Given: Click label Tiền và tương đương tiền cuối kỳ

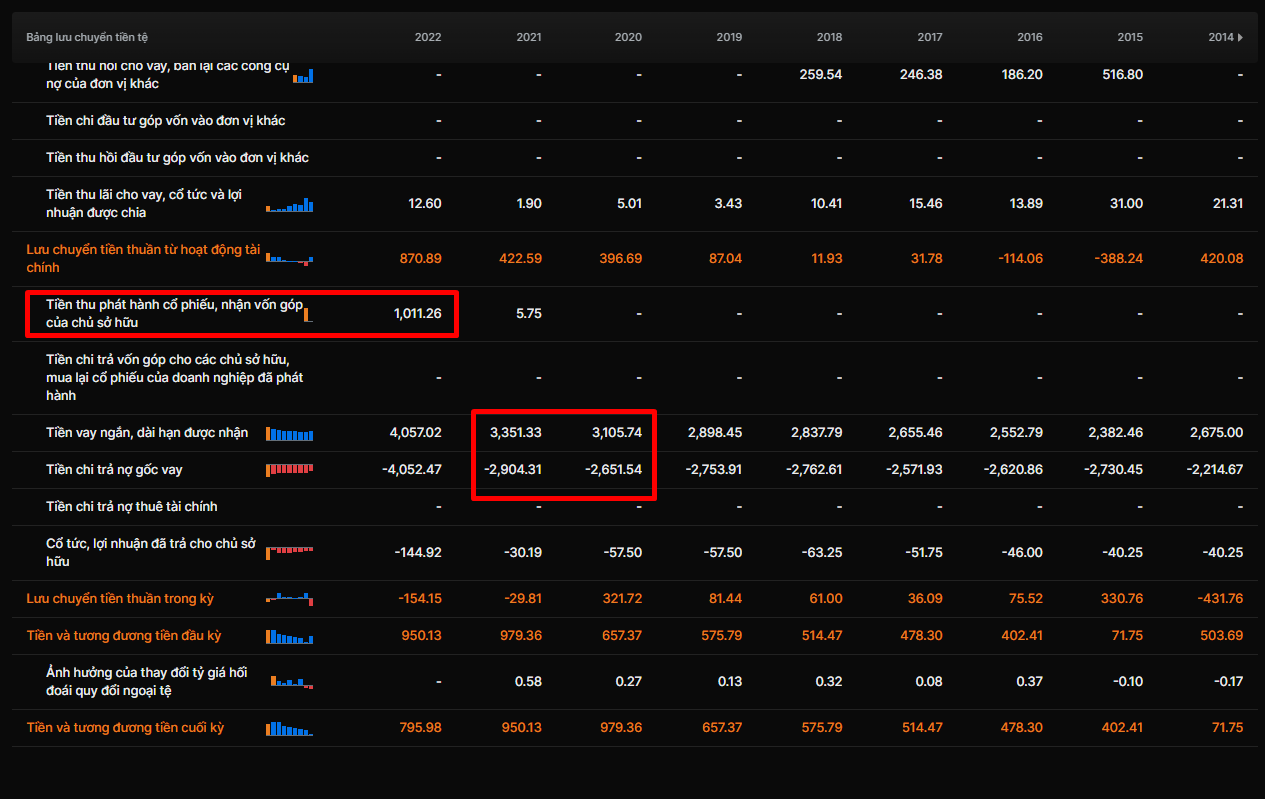Looking at the screenshot, I should [125, 728].
